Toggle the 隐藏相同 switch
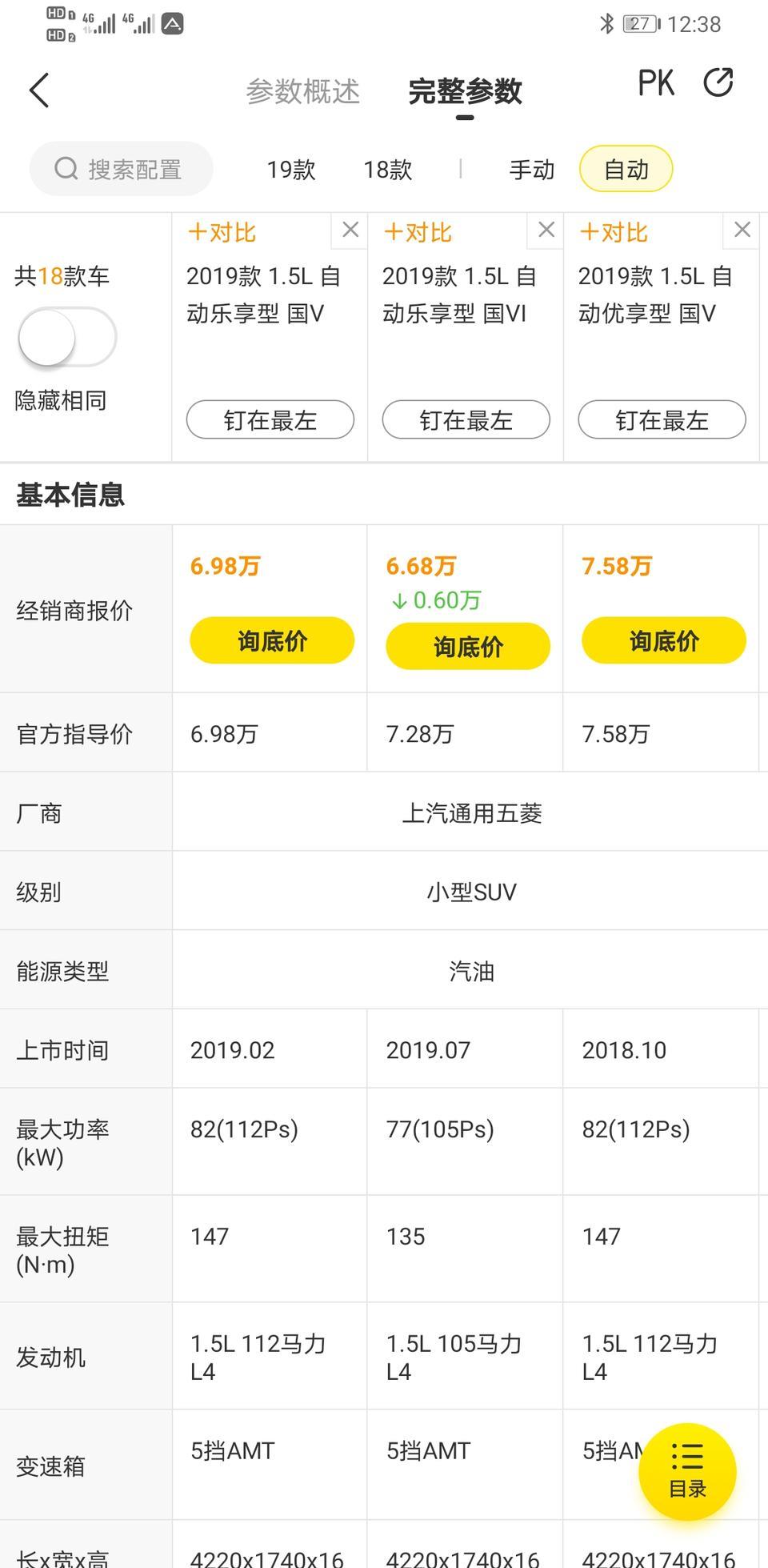The image size is (768, 1568). [67, 337]
